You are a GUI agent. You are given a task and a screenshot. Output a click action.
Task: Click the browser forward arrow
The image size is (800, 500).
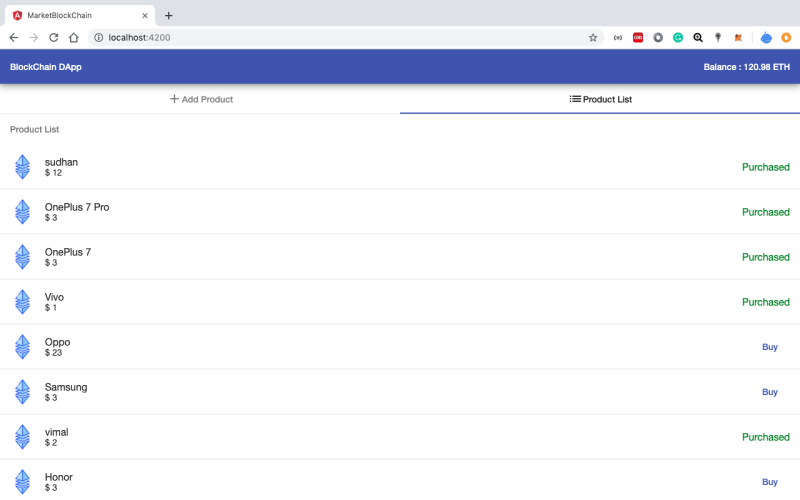coord(34,38)
